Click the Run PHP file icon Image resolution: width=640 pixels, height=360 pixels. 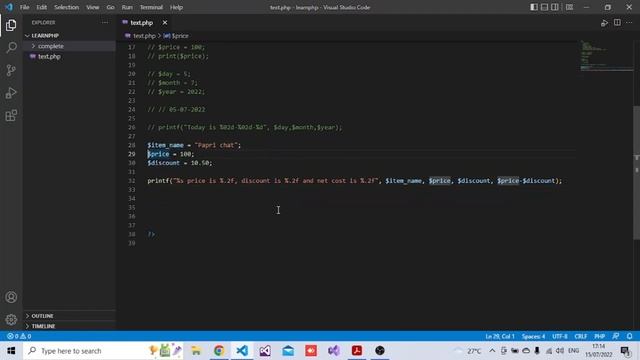(604, 23)
